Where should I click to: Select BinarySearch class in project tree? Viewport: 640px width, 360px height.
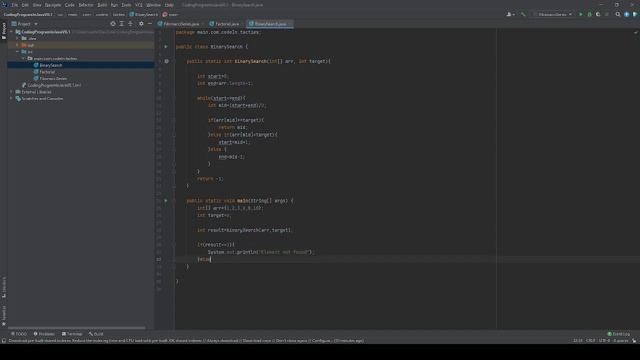tap(48, 65)
